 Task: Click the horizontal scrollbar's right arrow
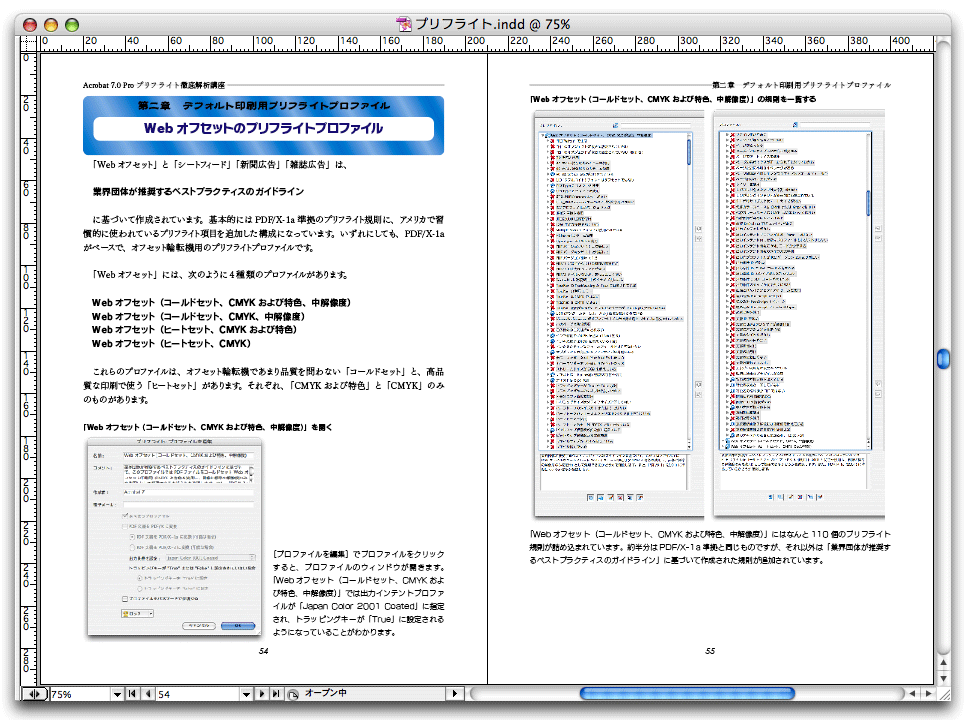click(928, 693)
